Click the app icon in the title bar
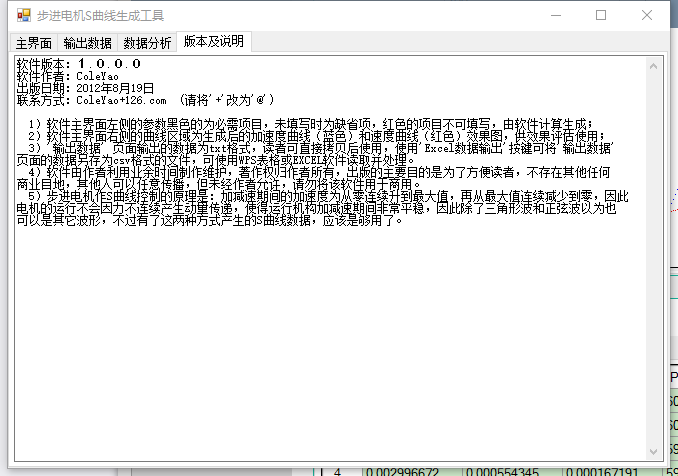Image resolution: width=678 pixels, height=476 pixels. point(24,15)
